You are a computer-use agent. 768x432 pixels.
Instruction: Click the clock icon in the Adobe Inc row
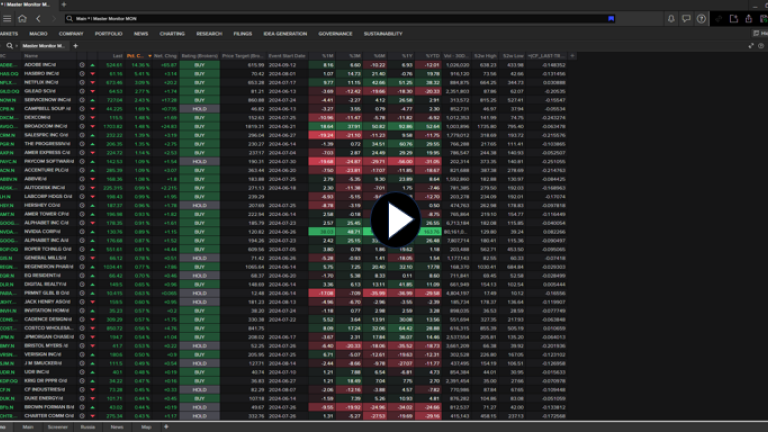pos(84,64)
